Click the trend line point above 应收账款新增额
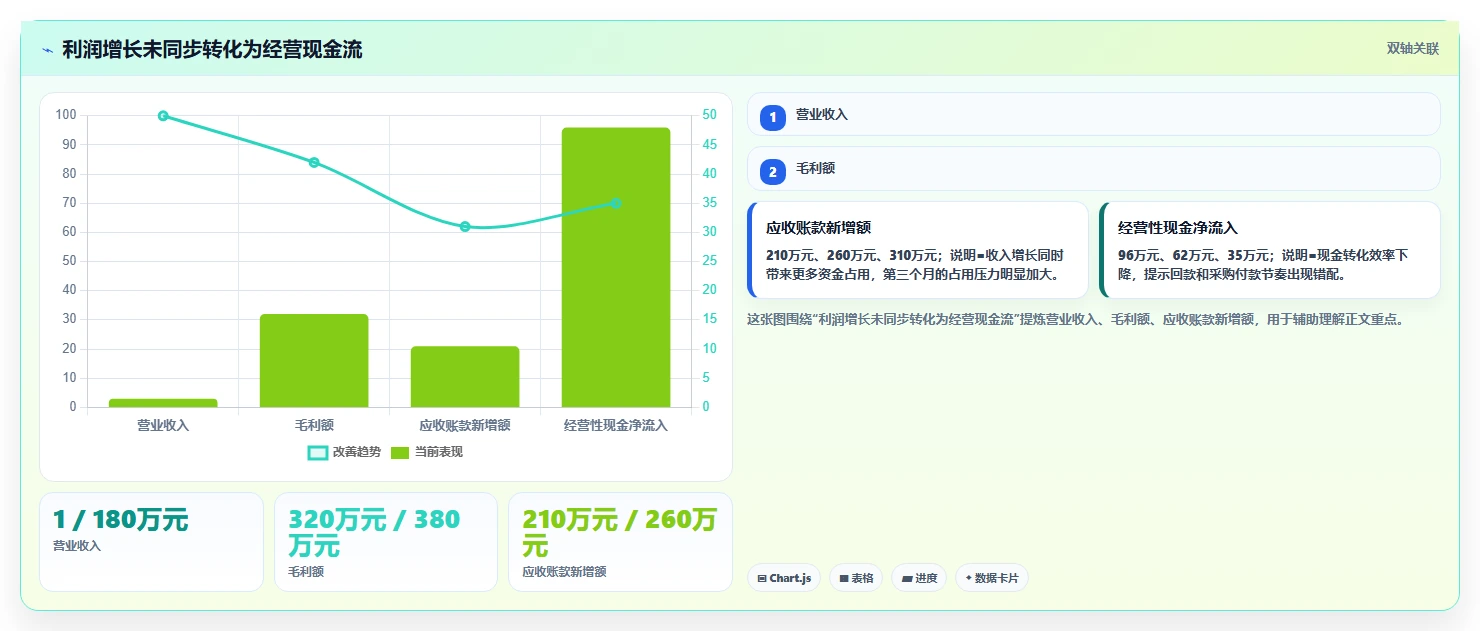Image resolution: width=1480 pixels, height=631 pixels. point(465,227)
